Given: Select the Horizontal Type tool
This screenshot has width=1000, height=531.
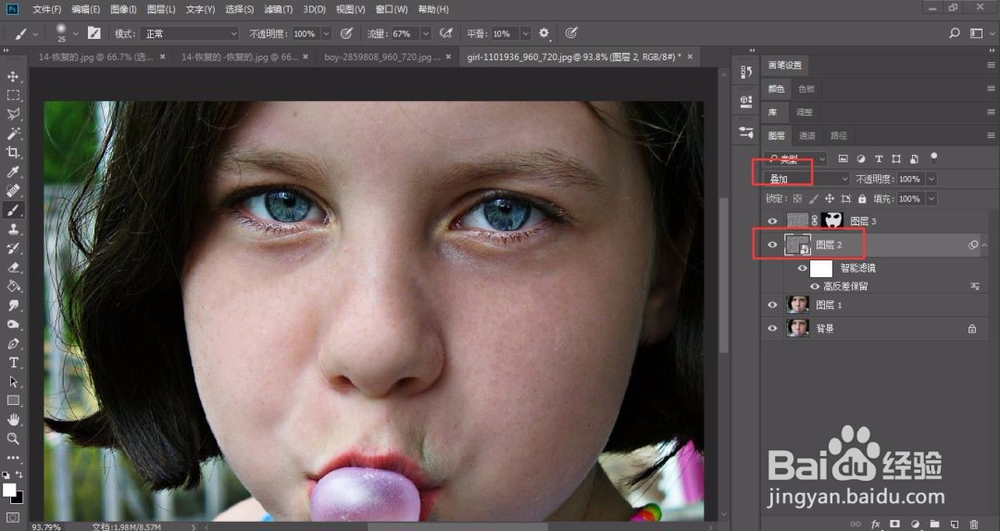Looking at the screenshot, I should [13, 363].
